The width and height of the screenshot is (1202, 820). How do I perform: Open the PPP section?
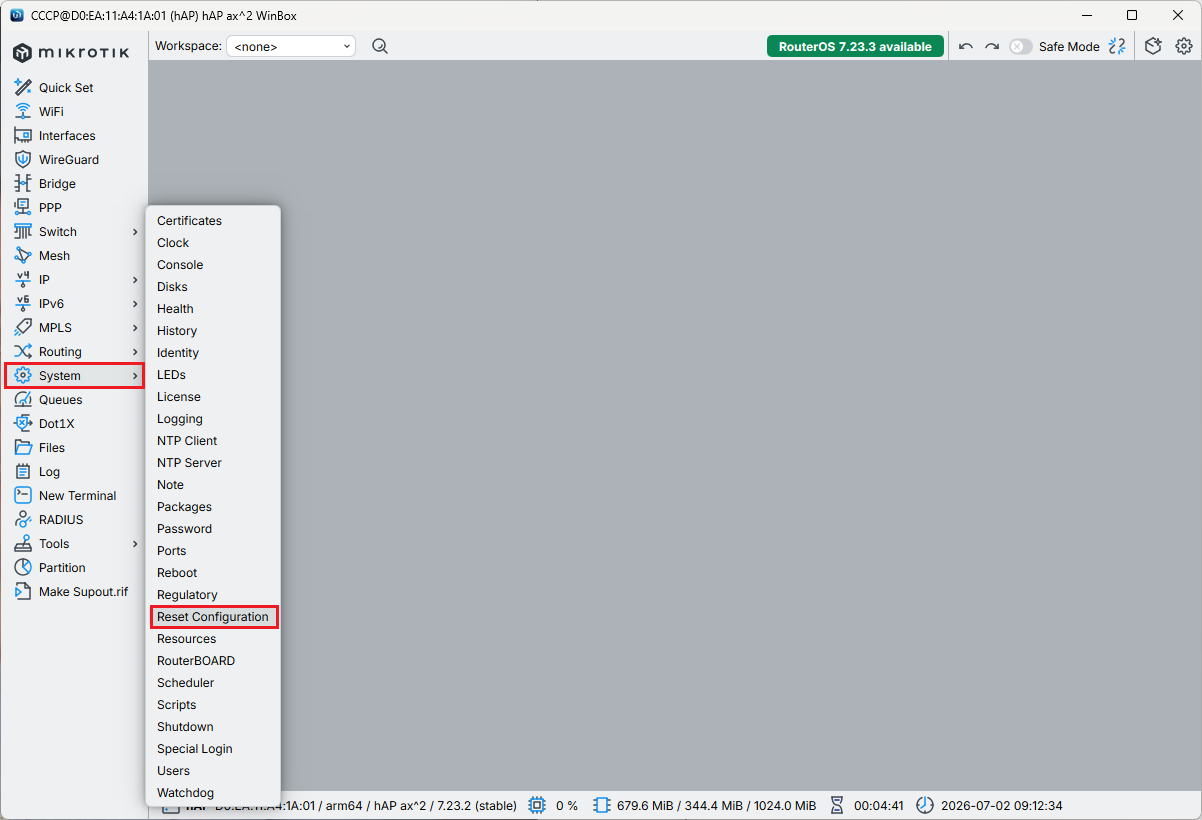click(37, 208)
